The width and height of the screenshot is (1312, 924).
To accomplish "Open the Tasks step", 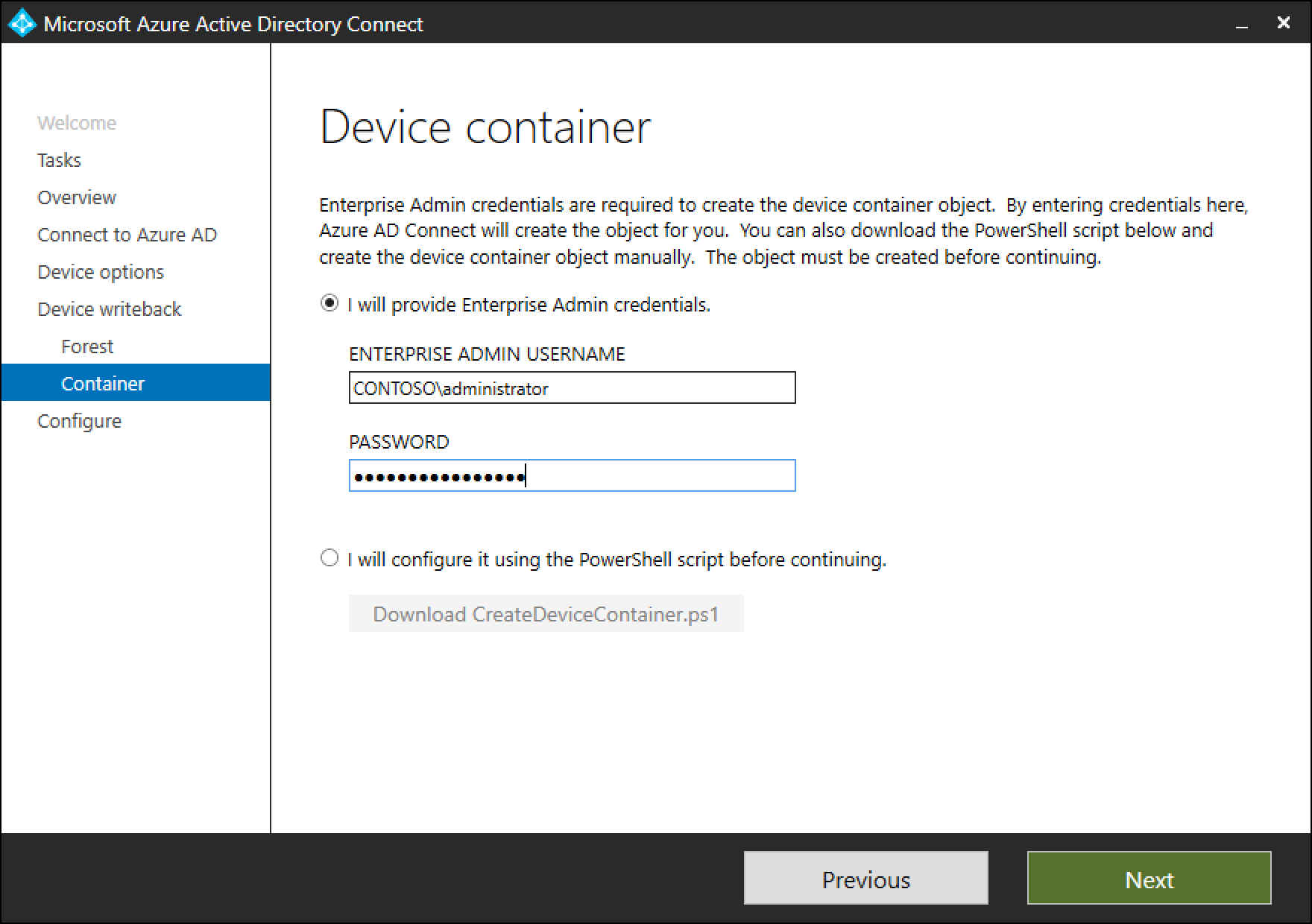I will (x=58, y=159).
